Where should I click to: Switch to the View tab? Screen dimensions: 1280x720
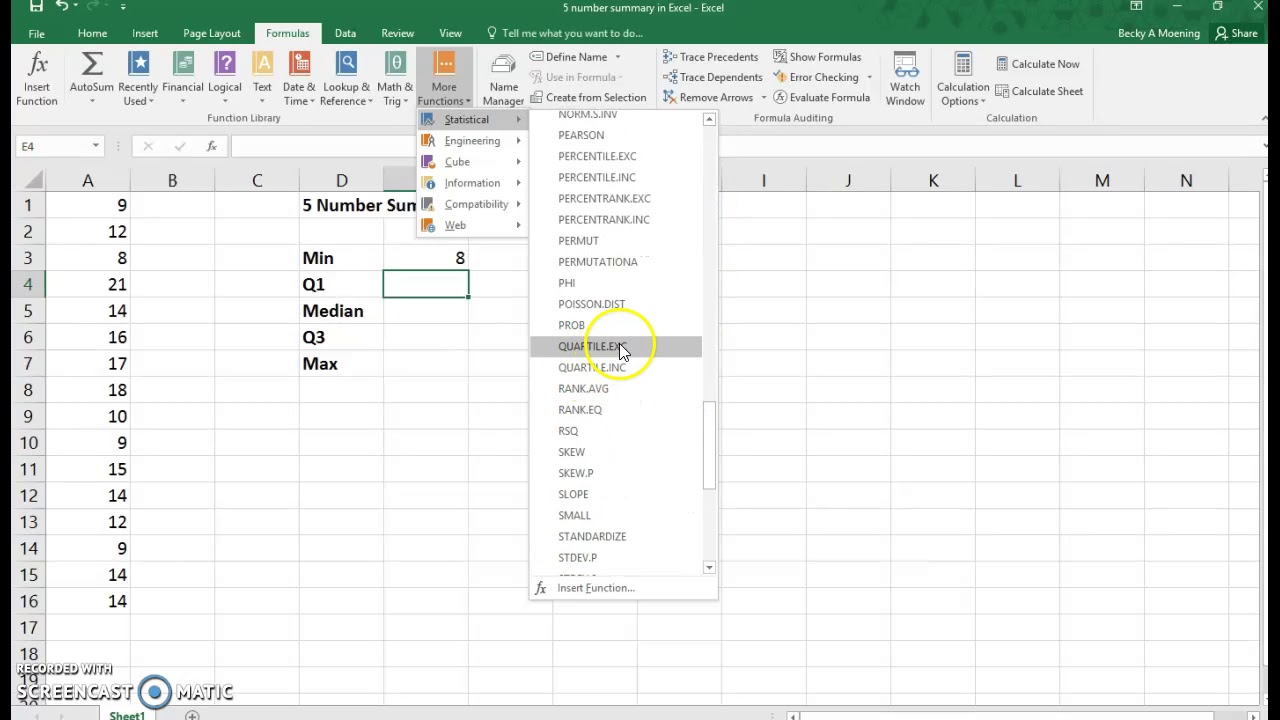[450, 33]
